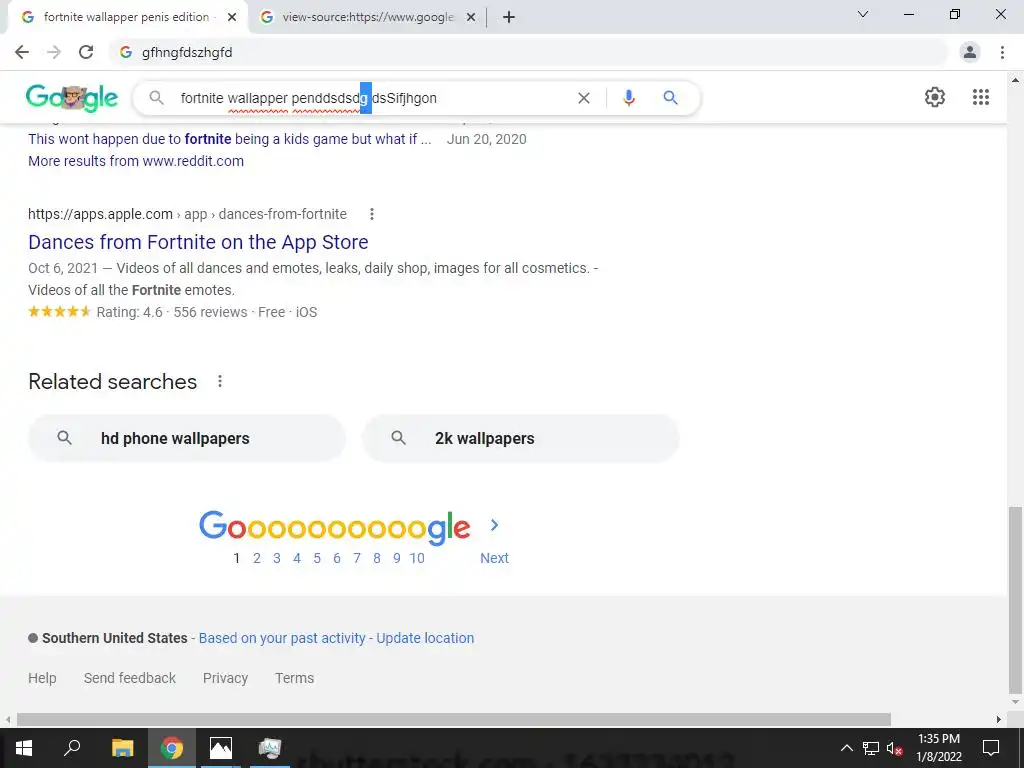The image size is (1024, 768).
Task: Click the scrollbar up arrow
Action: tap(1015, 80)
